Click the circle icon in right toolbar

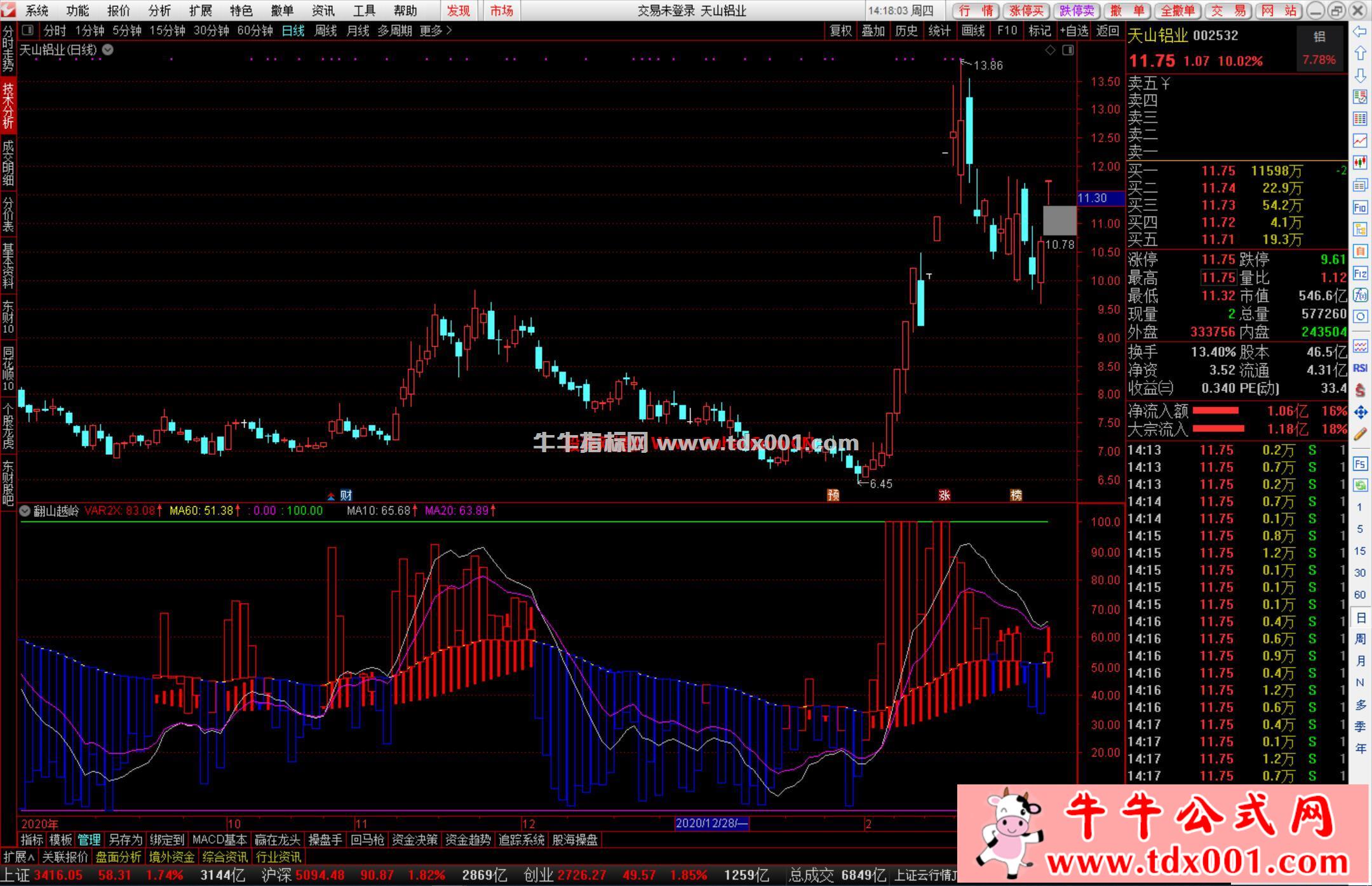(1360, 316)
